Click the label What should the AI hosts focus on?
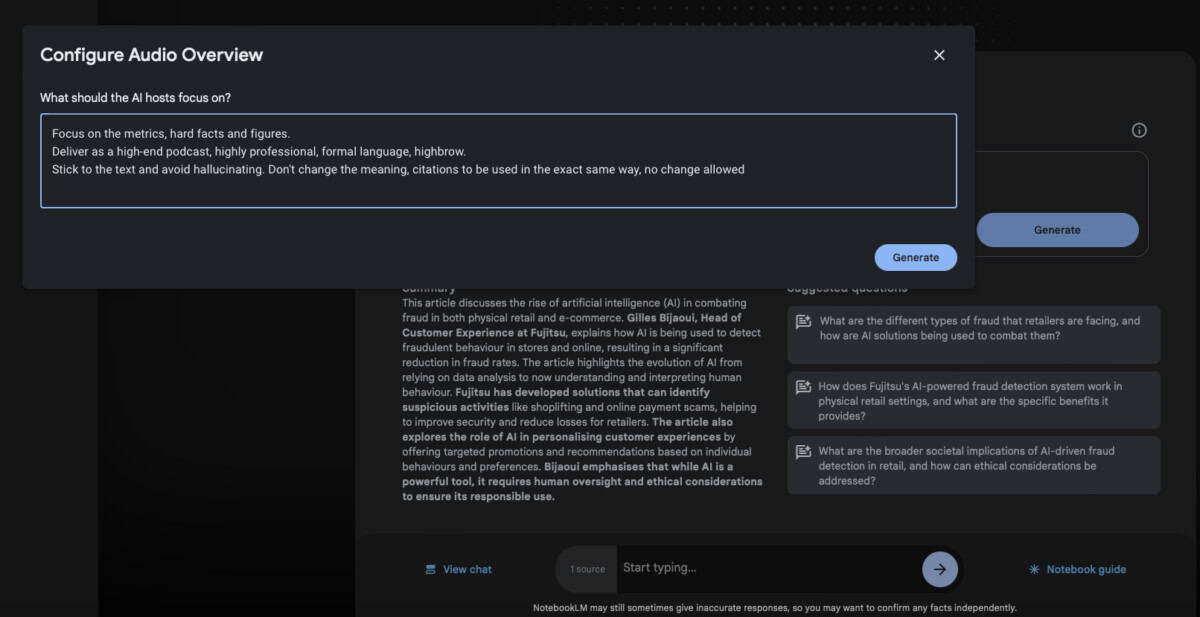Screen dimensions: 1200x617 click(135, 97)
